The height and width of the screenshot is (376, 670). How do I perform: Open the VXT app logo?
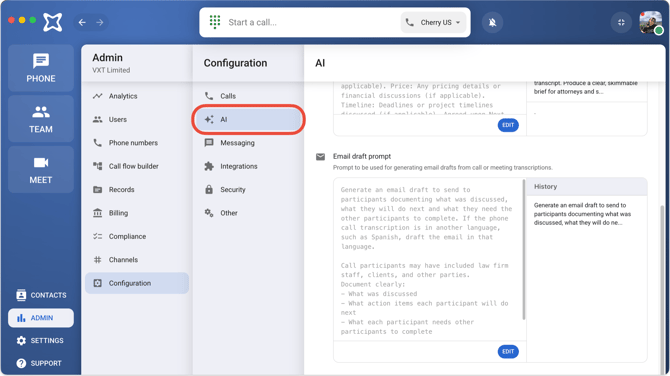[x=53, y=22]
